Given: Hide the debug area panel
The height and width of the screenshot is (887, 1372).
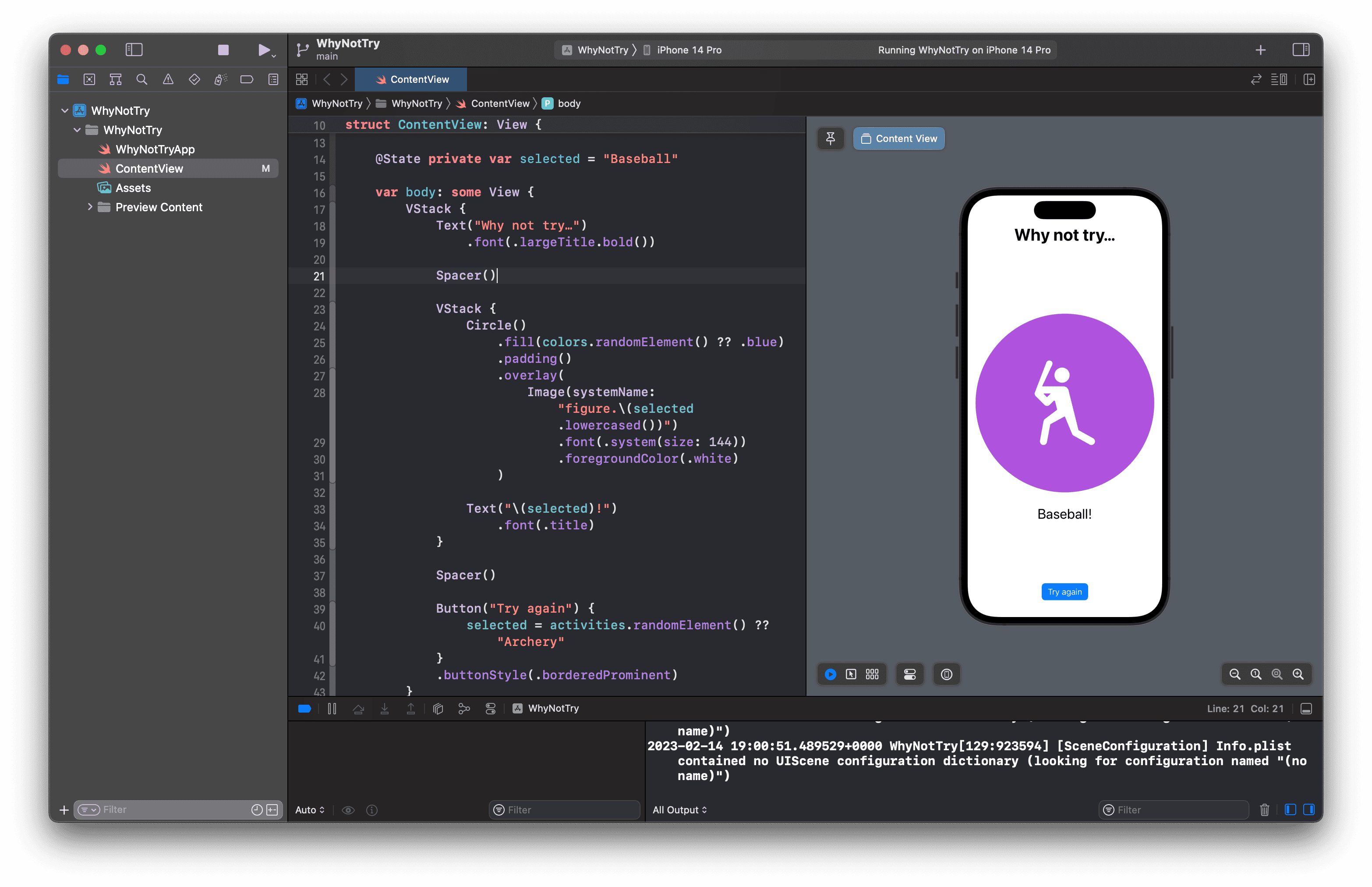Looking at the screenshot, I should (1306, 709).
